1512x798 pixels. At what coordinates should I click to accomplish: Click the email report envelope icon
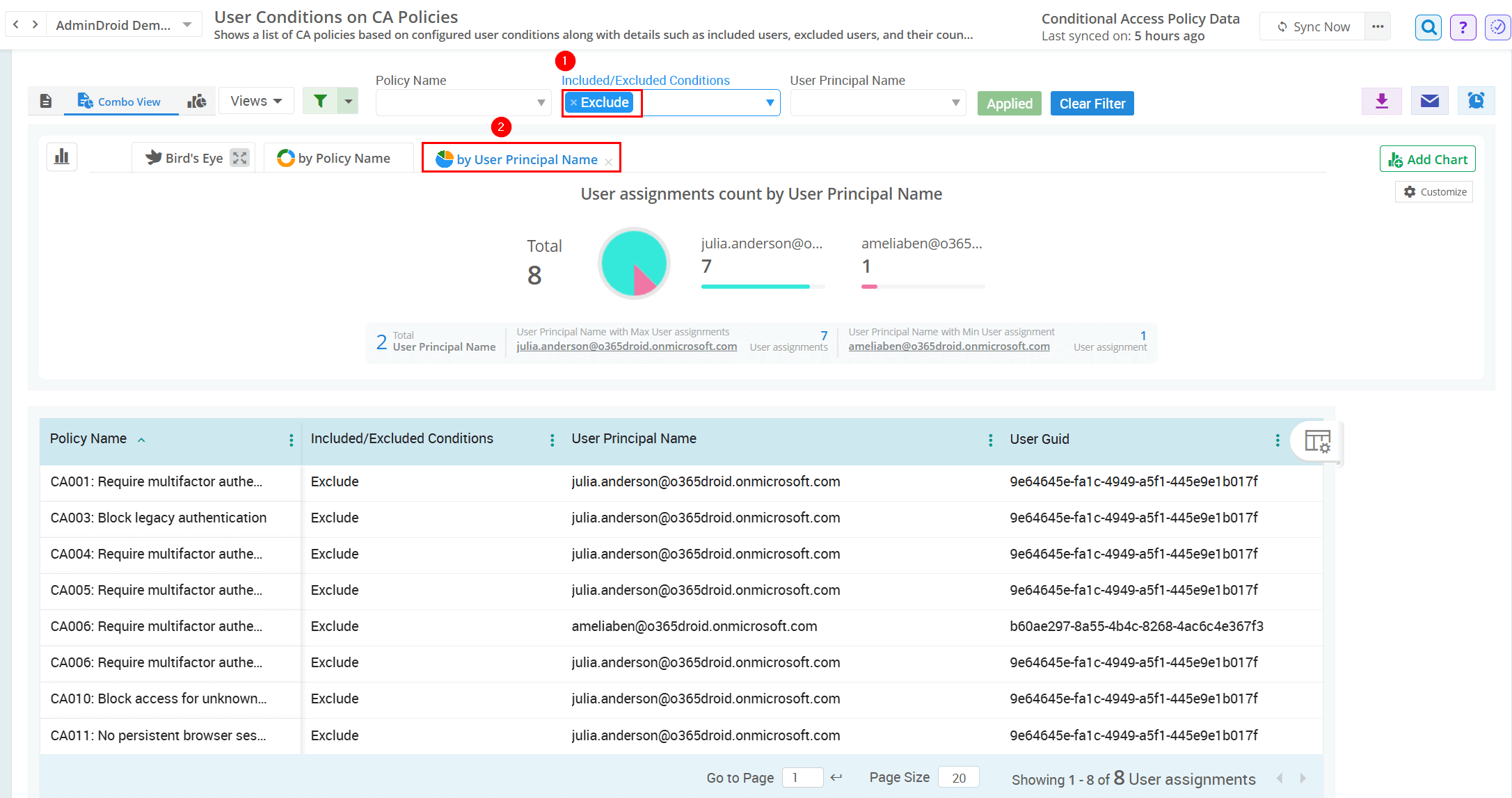click(1429, 102)
